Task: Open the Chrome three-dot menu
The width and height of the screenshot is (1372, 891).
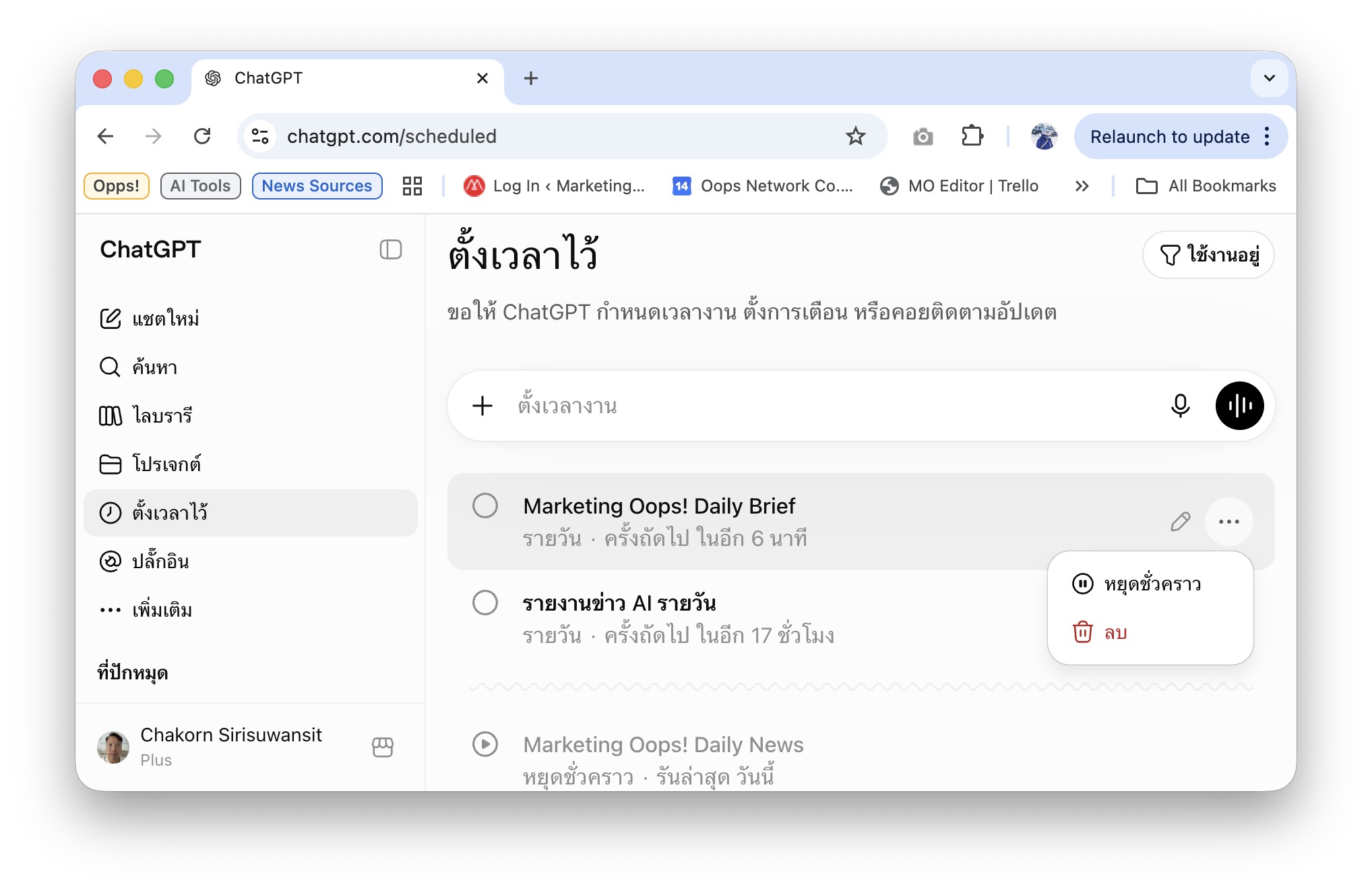Action: [1268, 136]
